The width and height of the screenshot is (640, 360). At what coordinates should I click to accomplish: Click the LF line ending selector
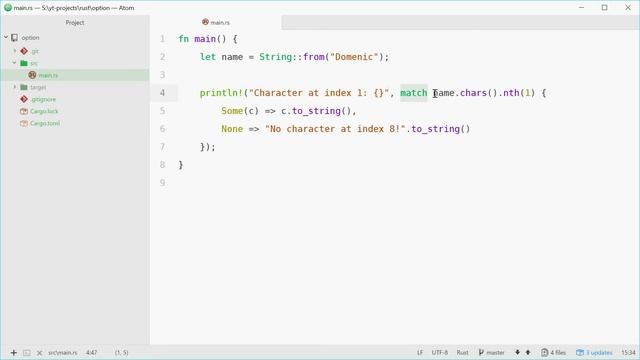point(420,352)
